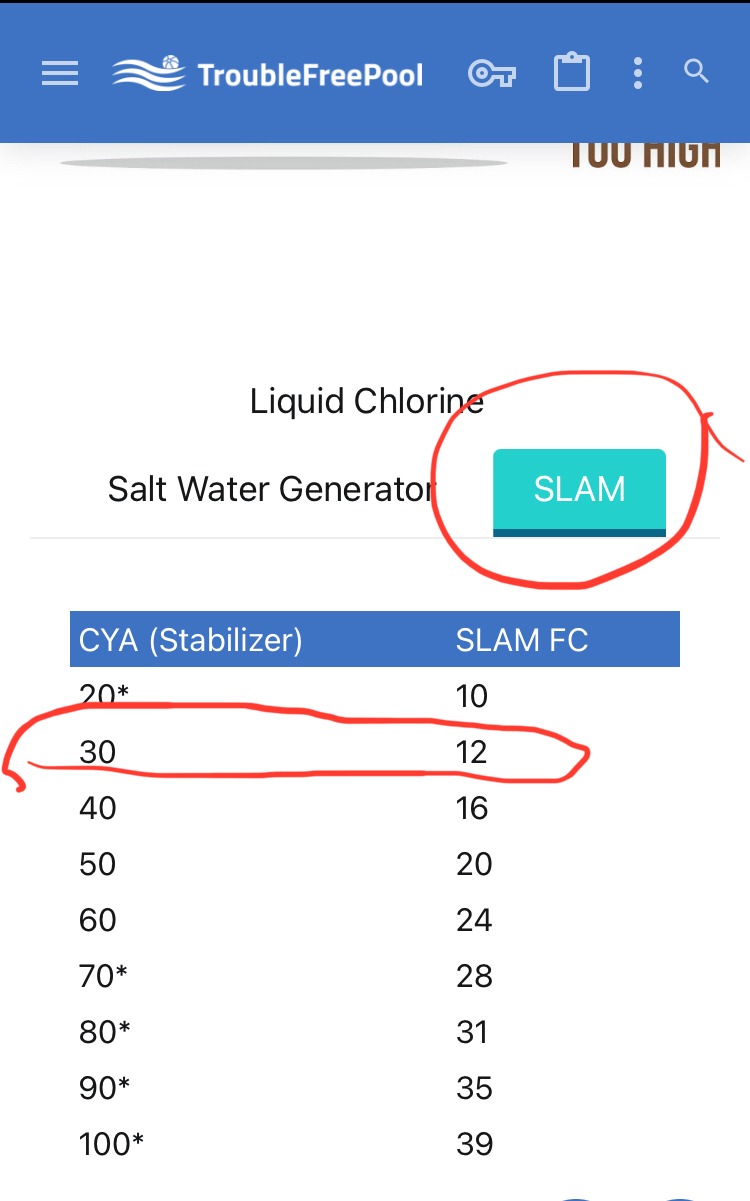
Task: Open the clipboard register icon
Action: point(572,73)
